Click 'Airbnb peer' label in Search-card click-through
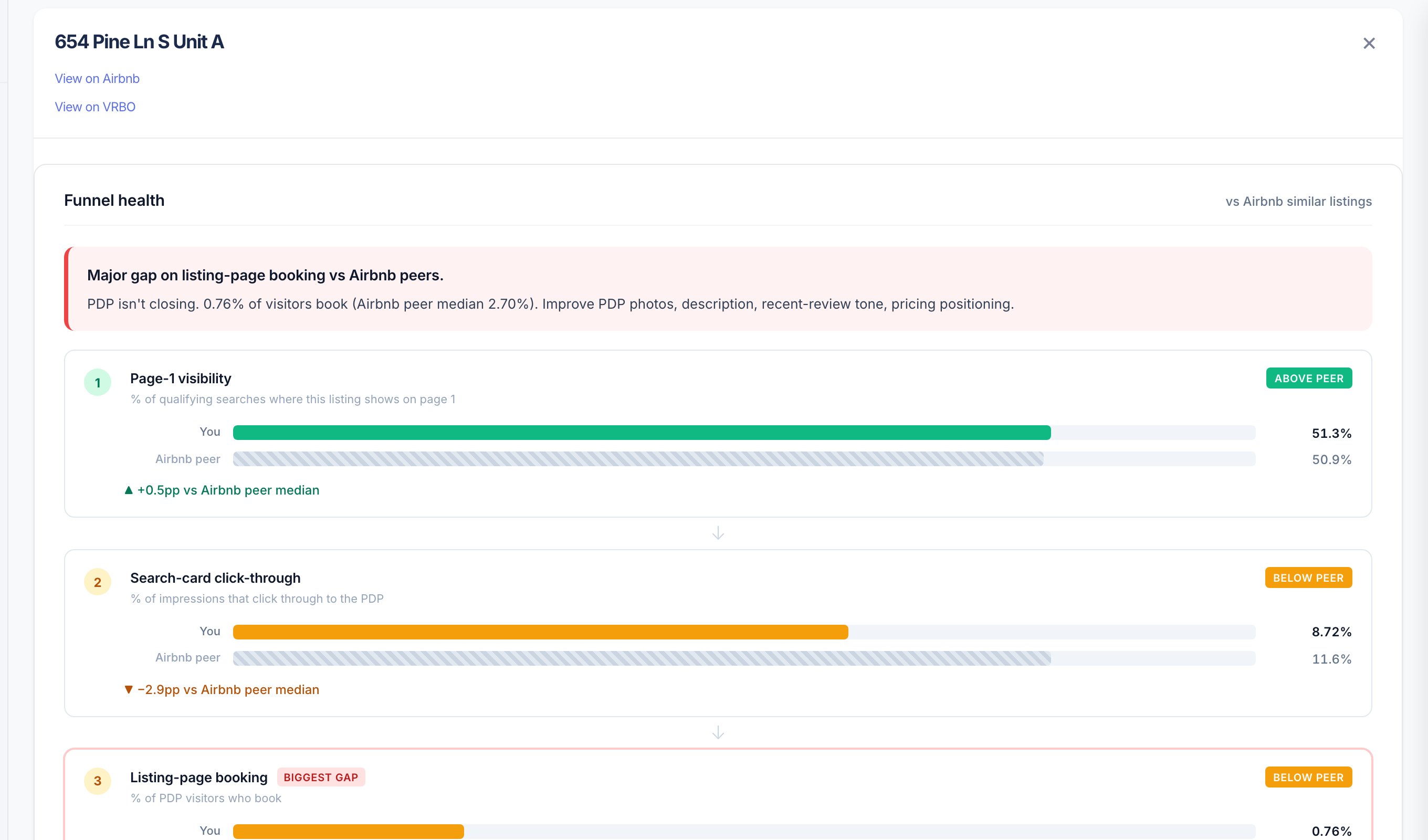1428x840 pixels. tap(187, 657)
